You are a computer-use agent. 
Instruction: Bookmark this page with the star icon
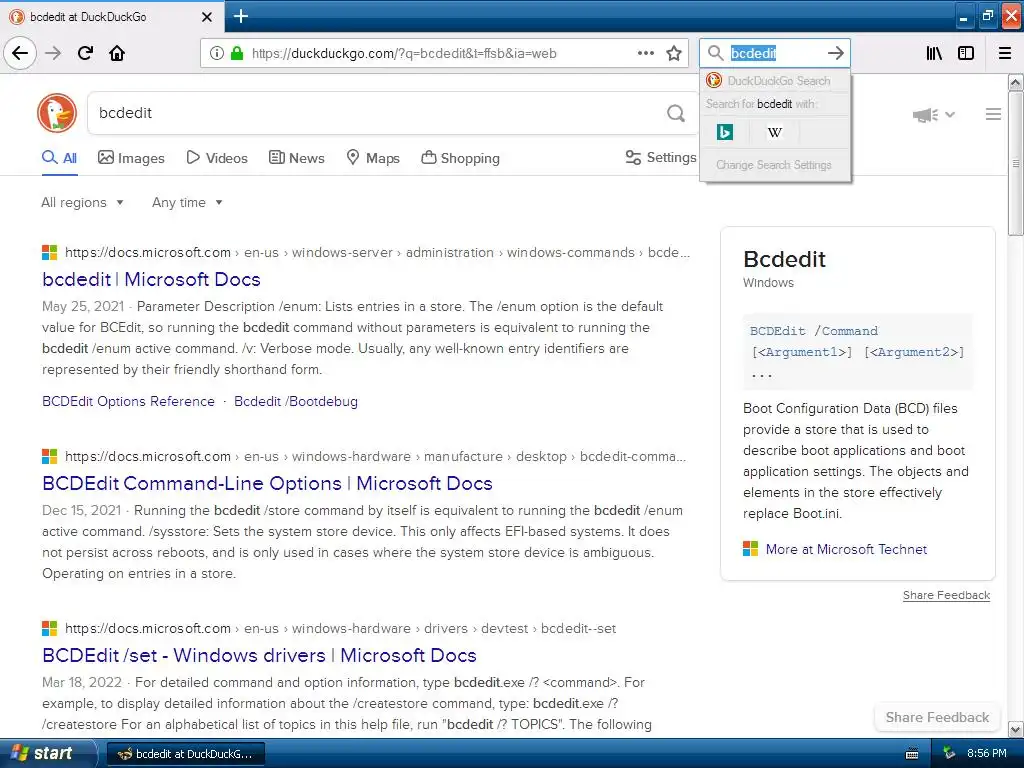pyautogui.click(x=674, y=53)
